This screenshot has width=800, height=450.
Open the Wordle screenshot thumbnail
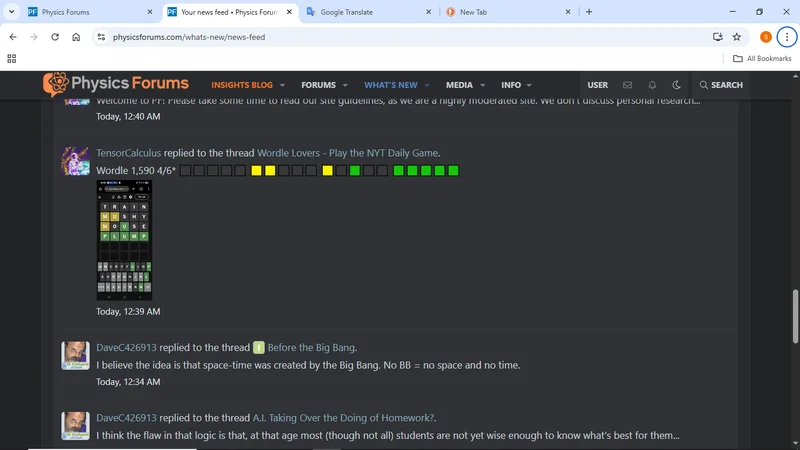[x=124, y=240]
